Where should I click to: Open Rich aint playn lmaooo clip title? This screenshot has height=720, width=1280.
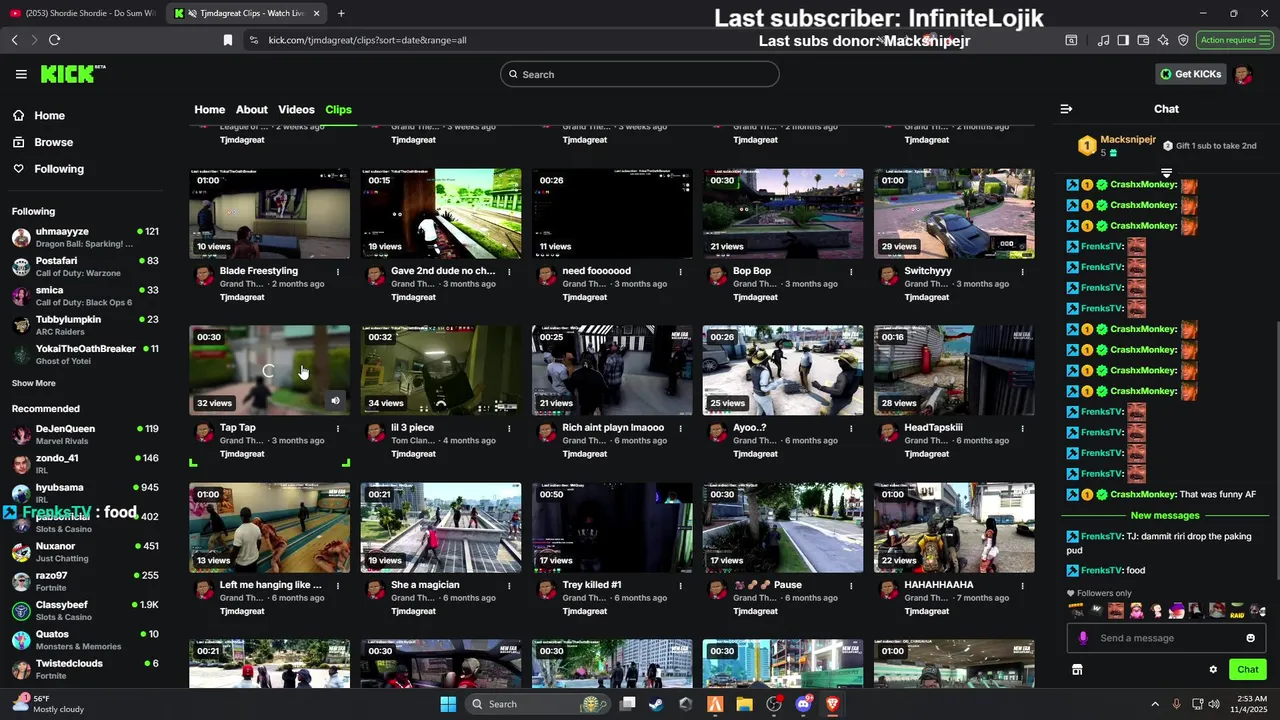(x=613, y=428)
